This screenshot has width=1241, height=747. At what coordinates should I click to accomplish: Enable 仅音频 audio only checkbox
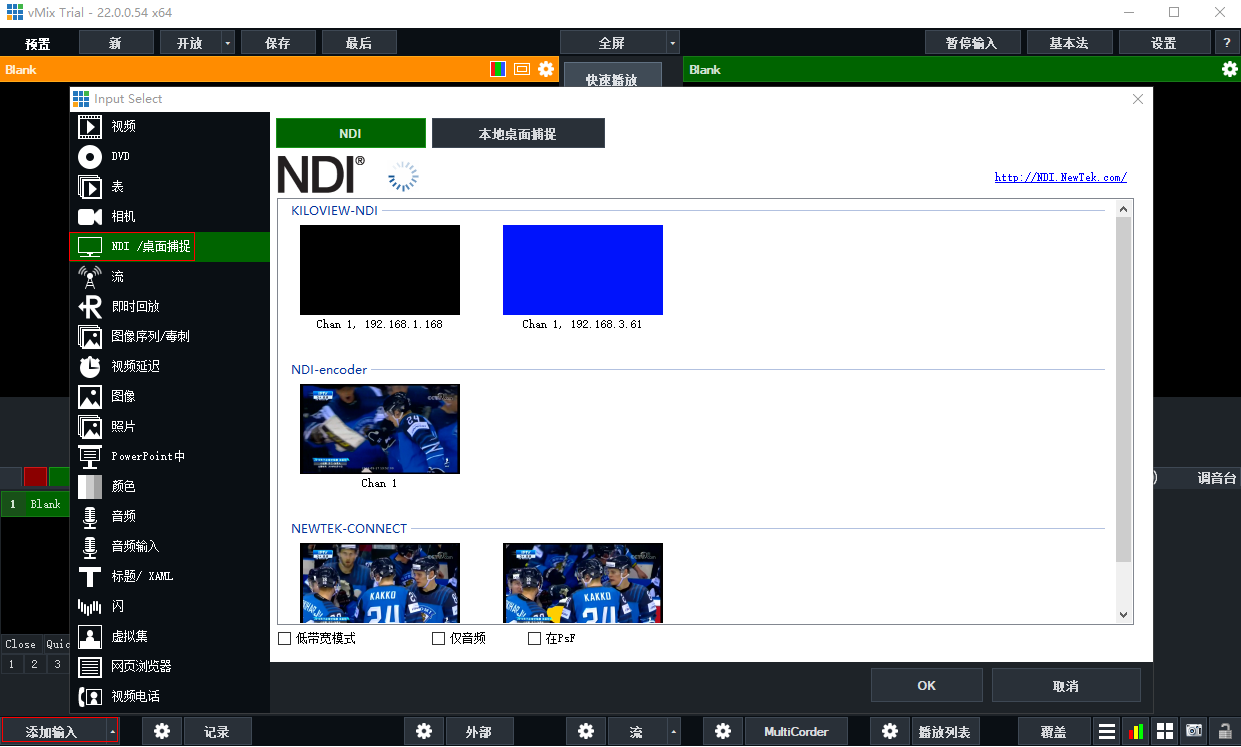click(x=438, y=638)
